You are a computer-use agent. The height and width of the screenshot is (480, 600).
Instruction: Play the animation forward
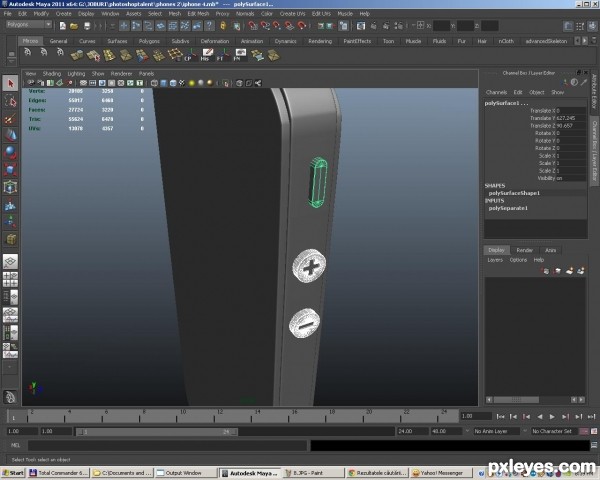pyautogui.click(x=552, y=416)
